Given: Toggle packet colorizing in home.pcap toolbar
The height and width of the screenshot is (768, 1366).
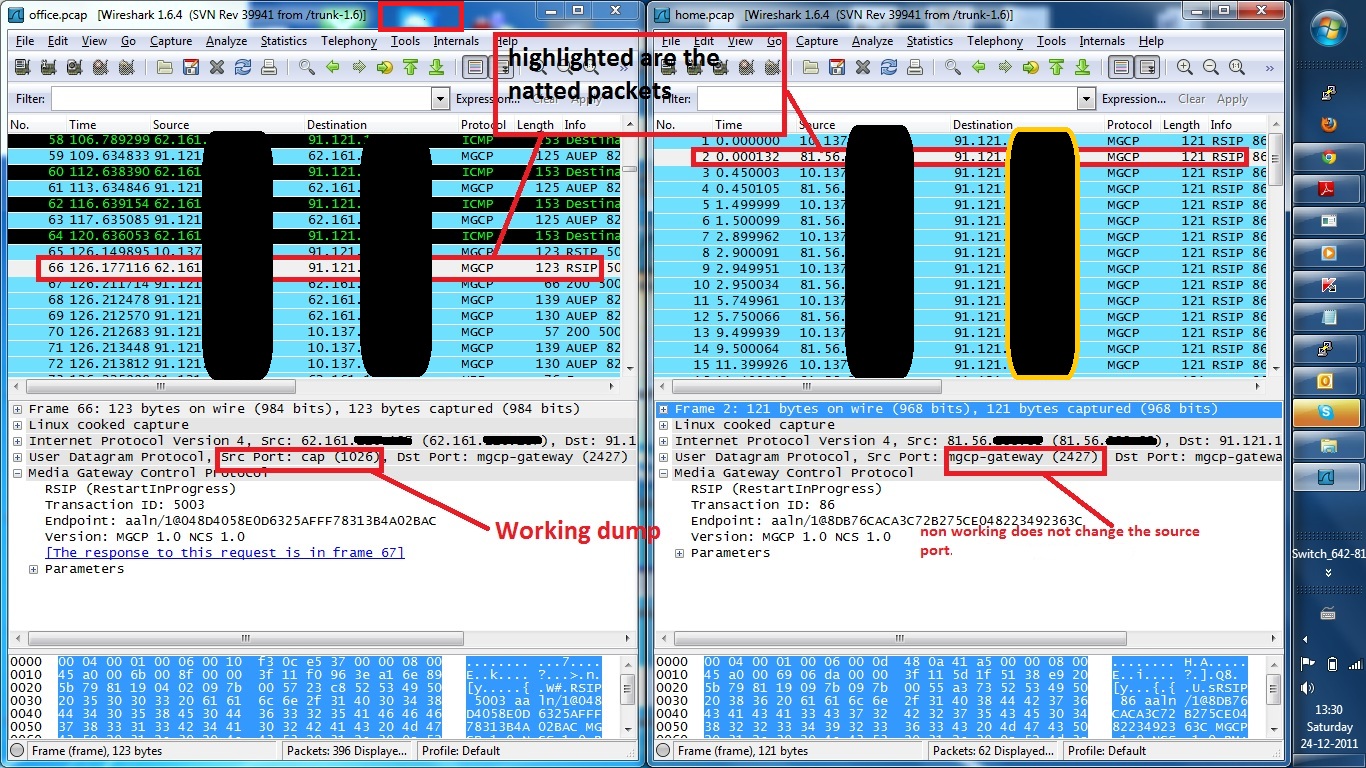Looking at the screenshot, I should (x=1122, y=67).
